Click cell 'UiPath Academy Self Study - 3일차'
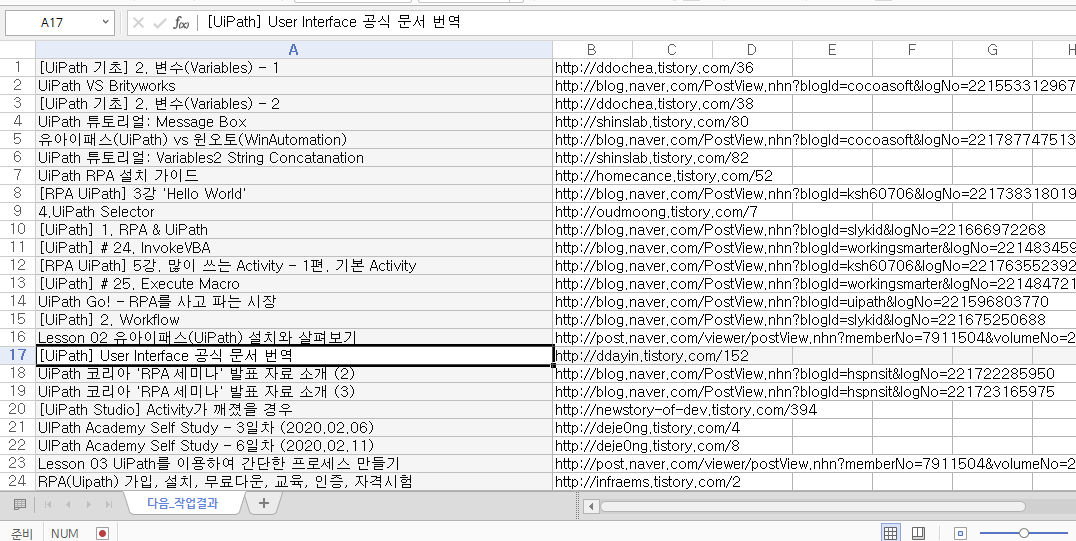The height and width of the screenshot is (541, 1076). (x=294, y=427)
